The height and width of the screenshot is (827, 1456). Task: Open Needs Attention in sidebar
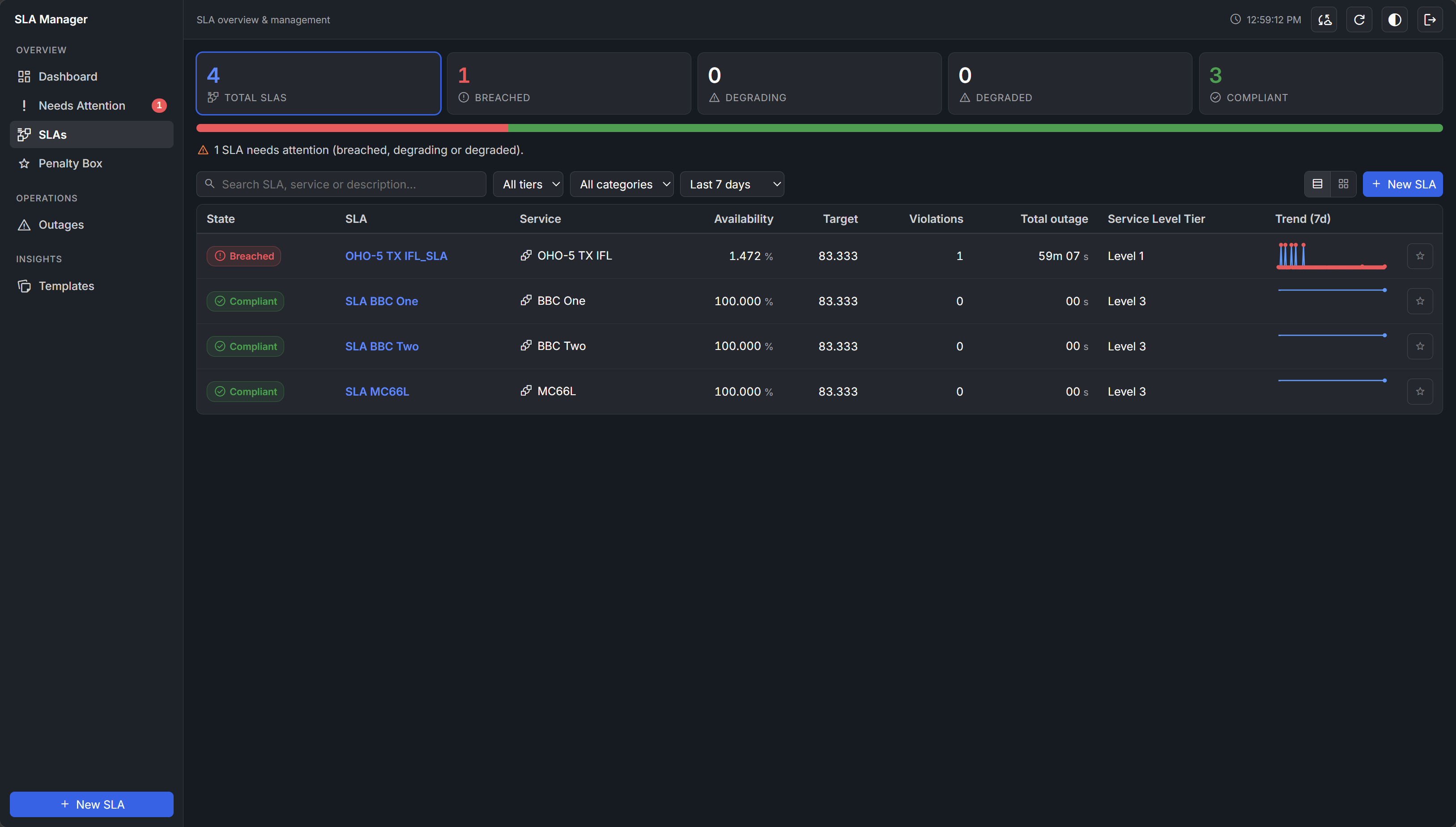click(x=91, y=106)
